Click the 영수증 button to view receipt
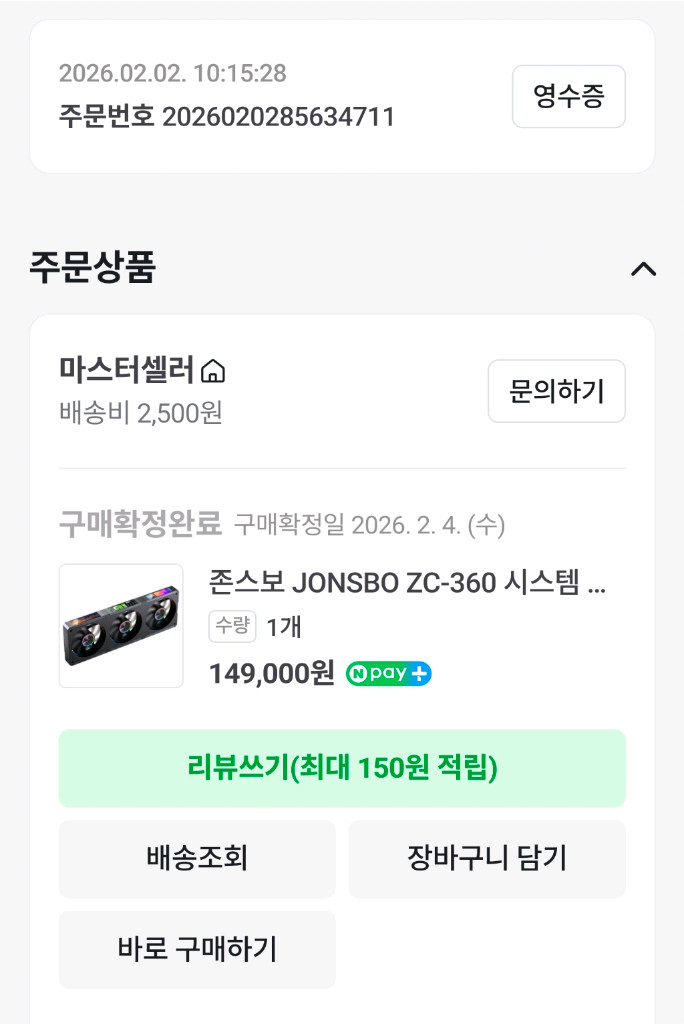Image resolution: width=684 pixels, height=1024 pixels. 568,96
